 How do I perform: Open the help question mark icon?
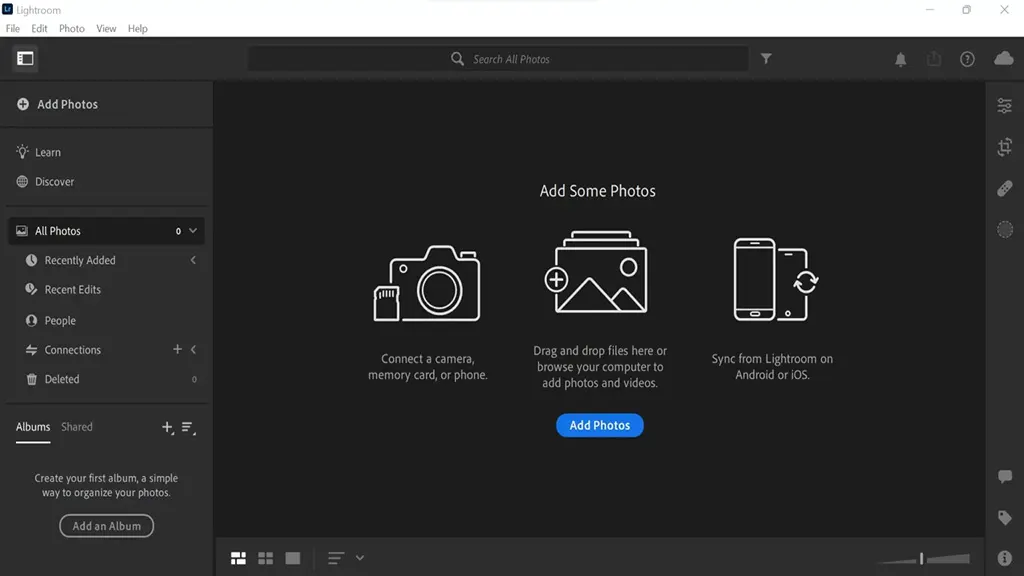tap(967, 59)
